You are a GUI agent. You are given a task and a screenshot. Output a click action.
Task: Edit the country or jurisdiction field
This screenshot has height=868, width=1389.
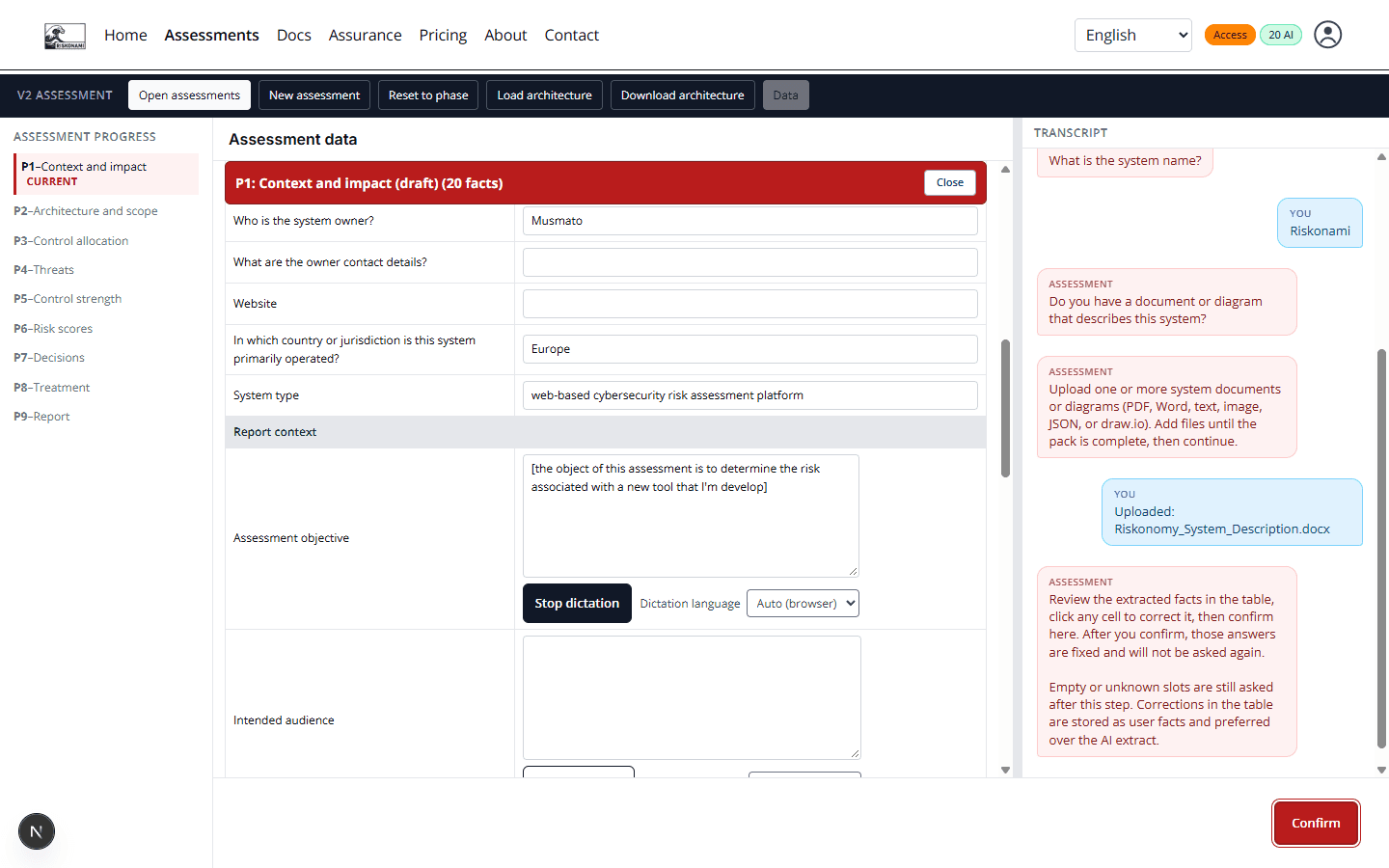pos(750,349)
